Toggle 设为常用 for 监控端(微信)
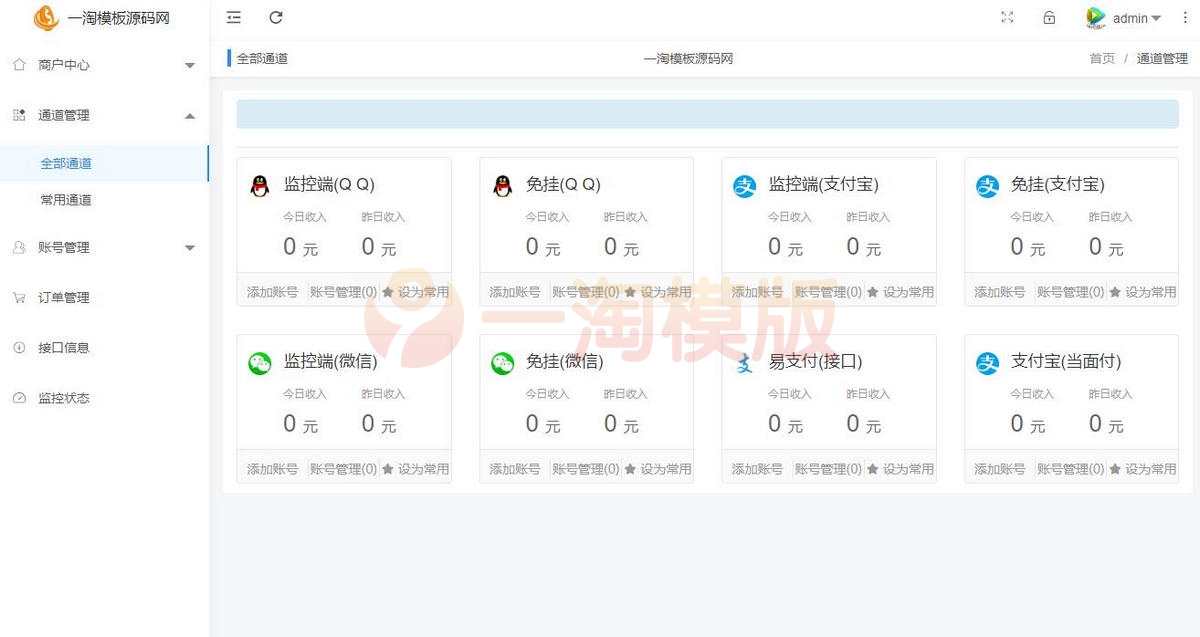This screenshot has height=637, width=1200. pyautogui.click(x=415, y=469)
